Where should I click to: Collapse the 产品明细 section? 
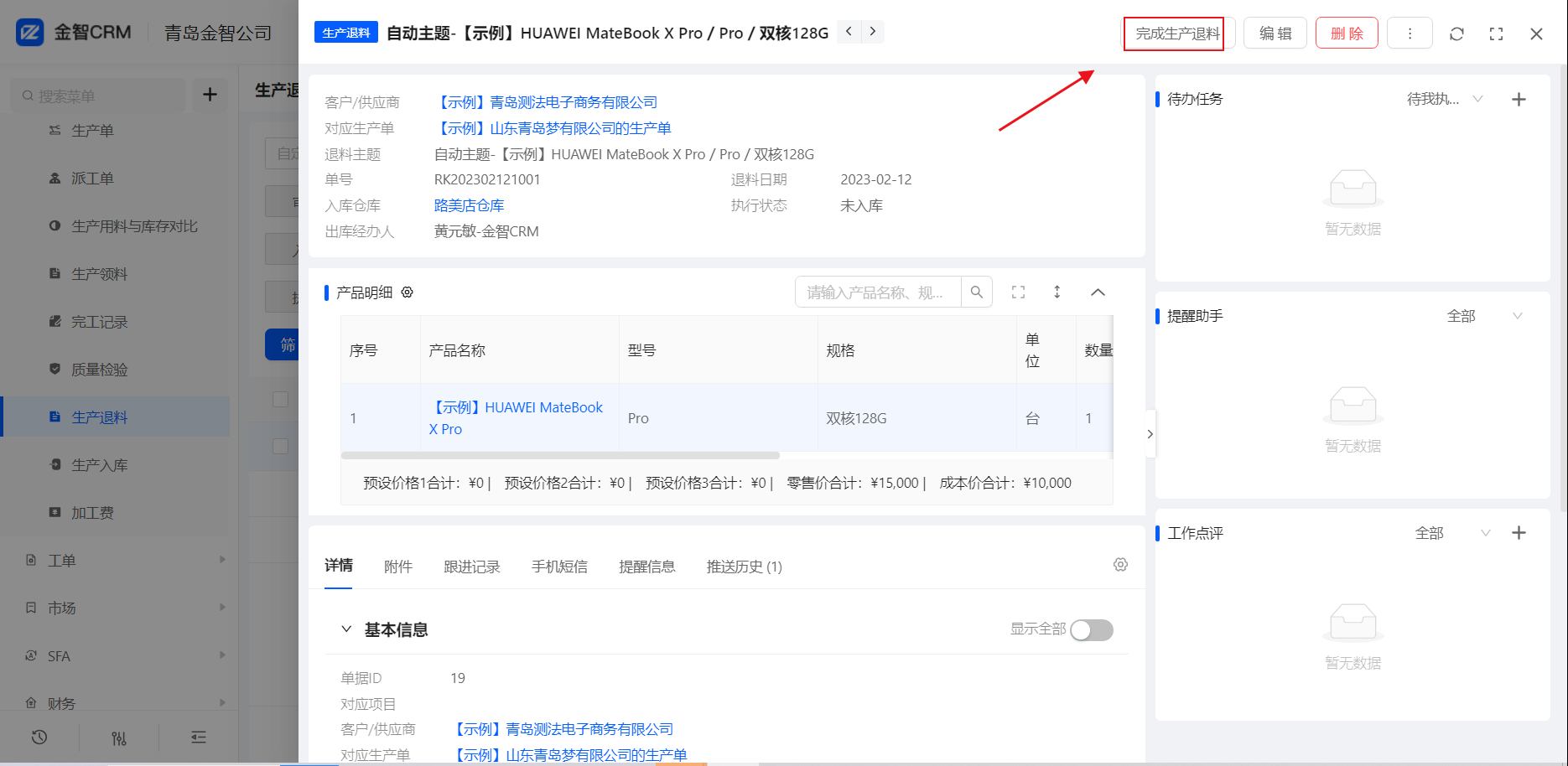tap(1098, 292)
